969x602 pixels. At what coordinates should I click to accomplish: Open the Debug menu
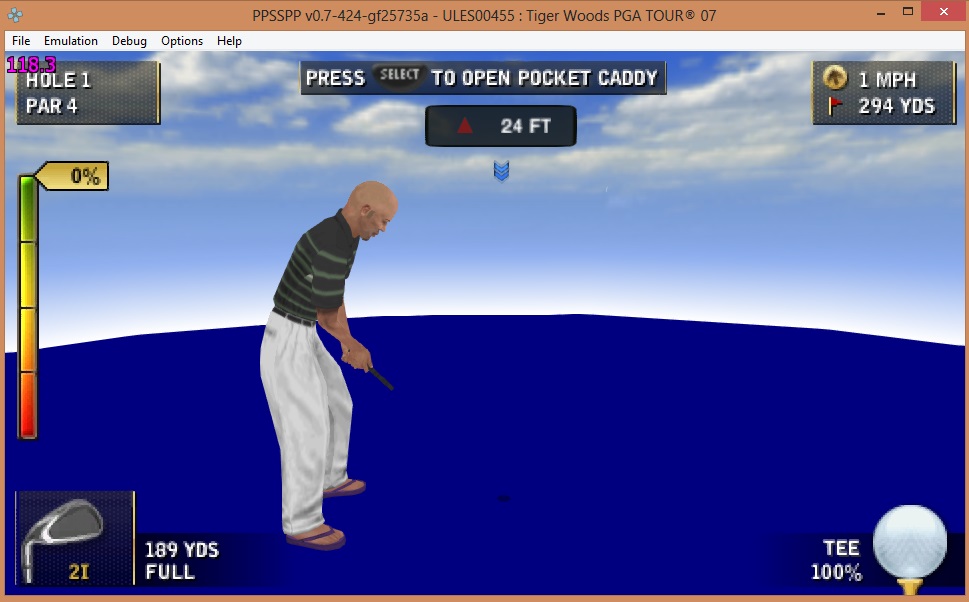point(129,41)
